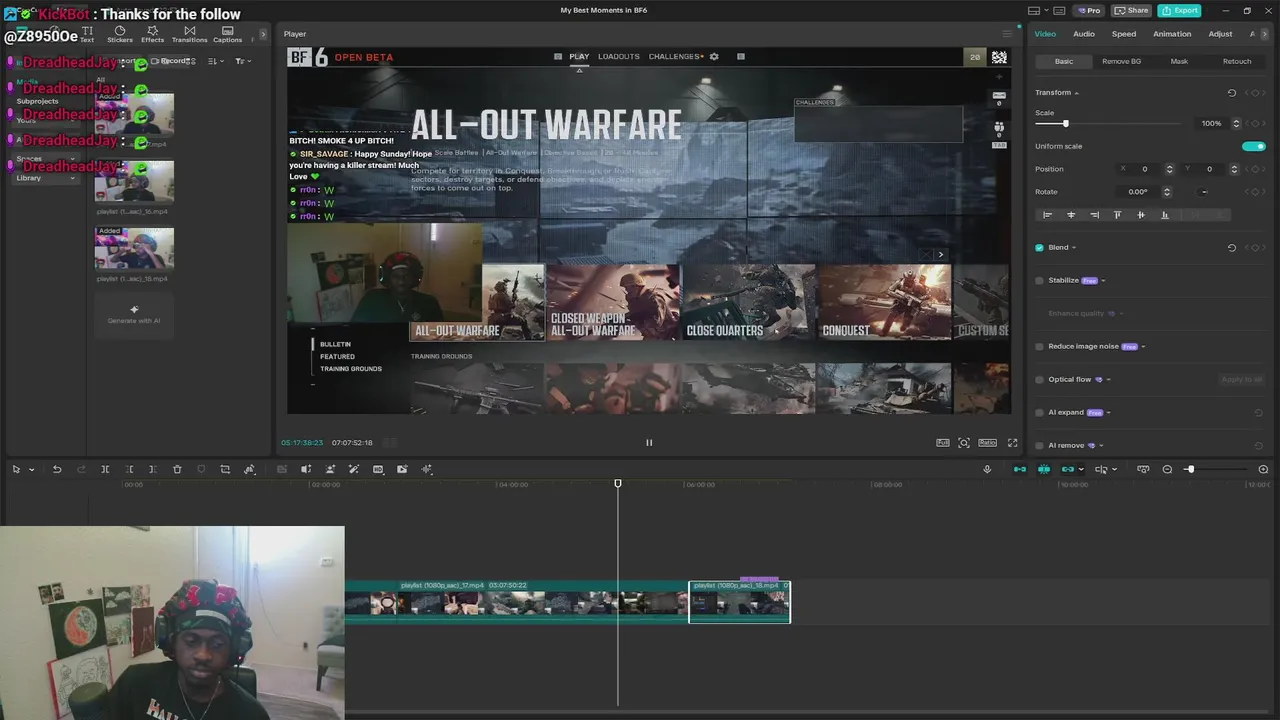1280x720 pixels.
Task: Expand the Blend section arrow
Action: (x=1074, y=248)
